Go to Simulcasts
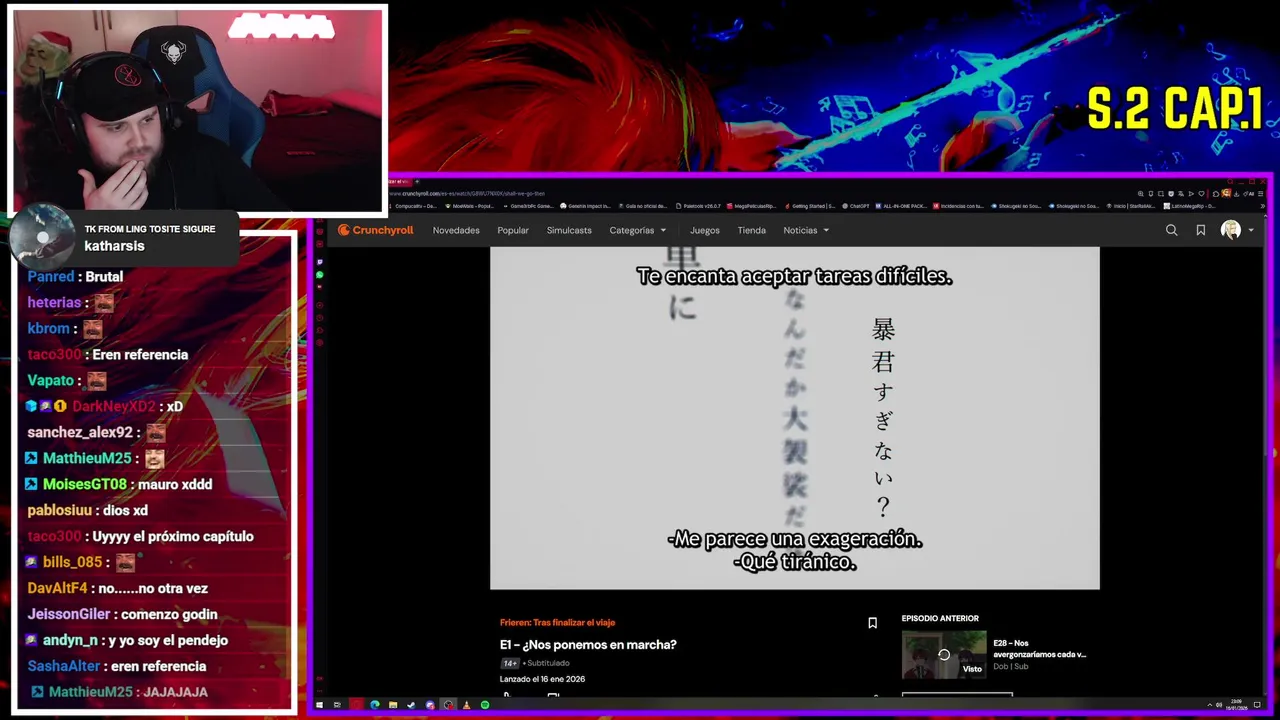This screenshot has width=1280, height=720. (569, 230)
